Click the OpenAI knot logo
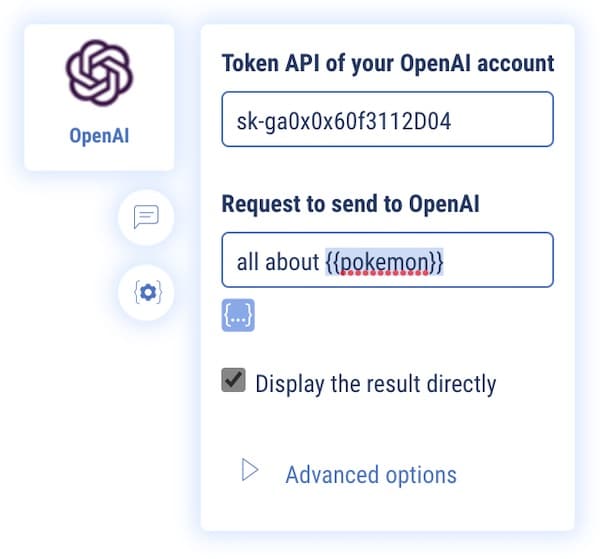 [x=99, y=73]
